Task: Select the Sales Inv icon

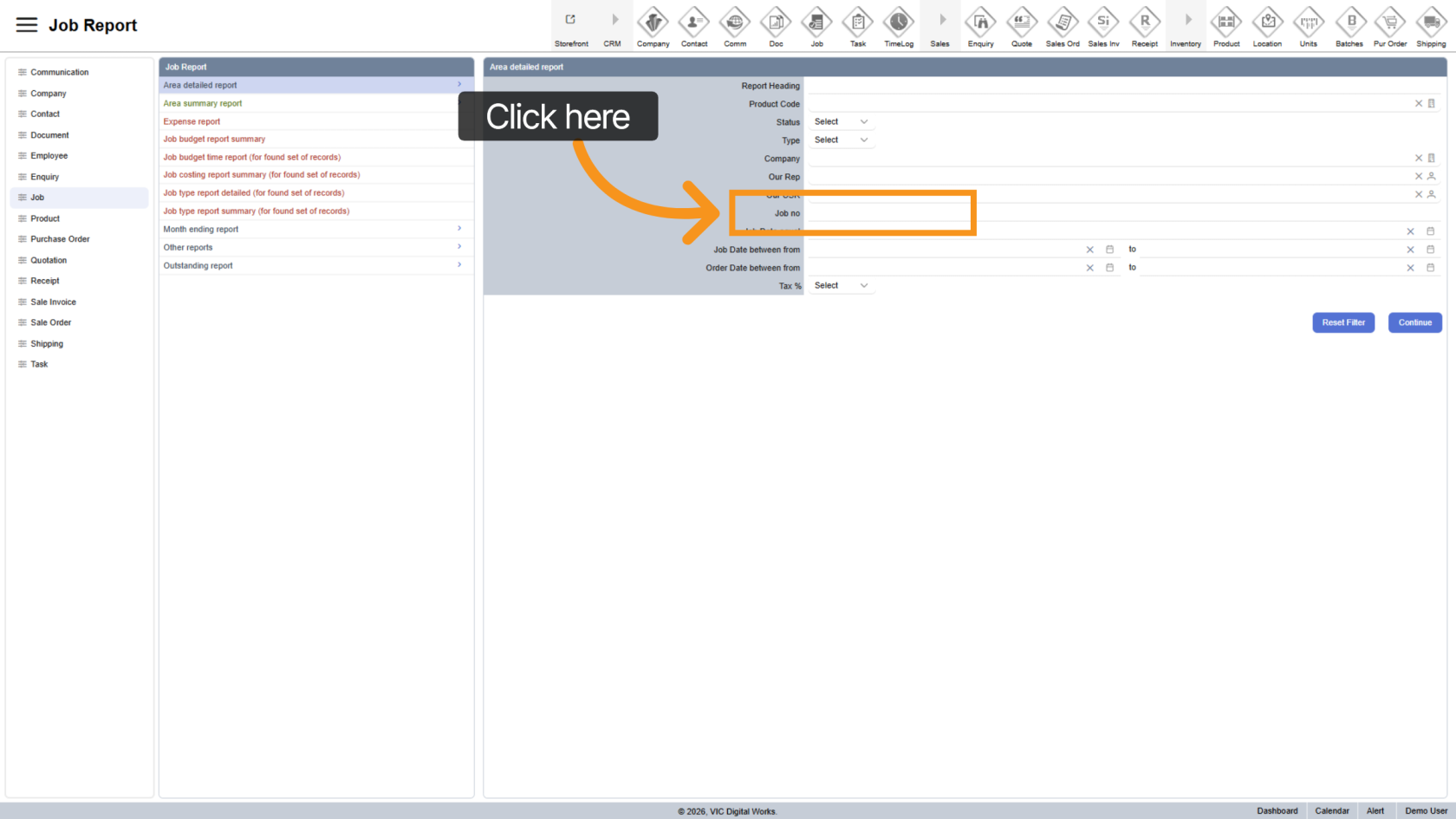Action: coord(1103,23)
